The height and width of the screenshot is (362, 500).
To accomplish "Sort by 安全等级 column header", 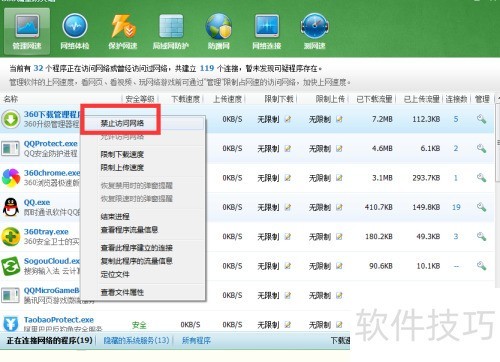I will [x=140, y=99].
